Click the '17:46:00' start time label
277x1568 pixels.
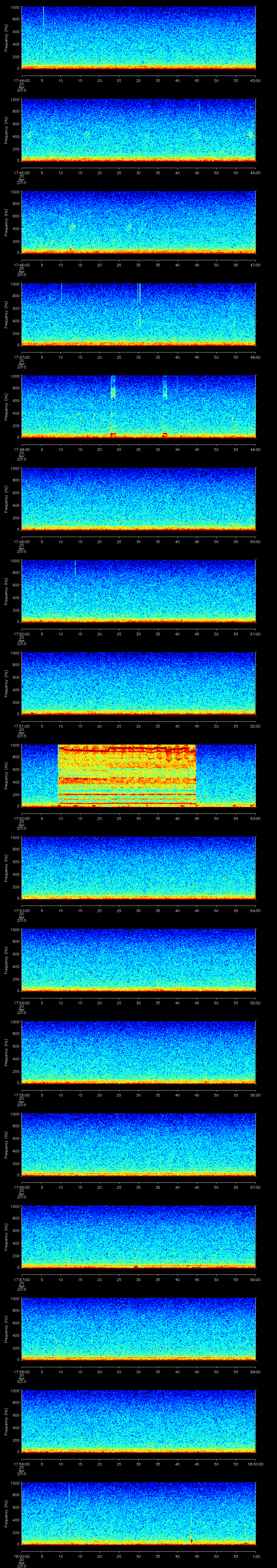pyautogui.click(x=21, y=265)
